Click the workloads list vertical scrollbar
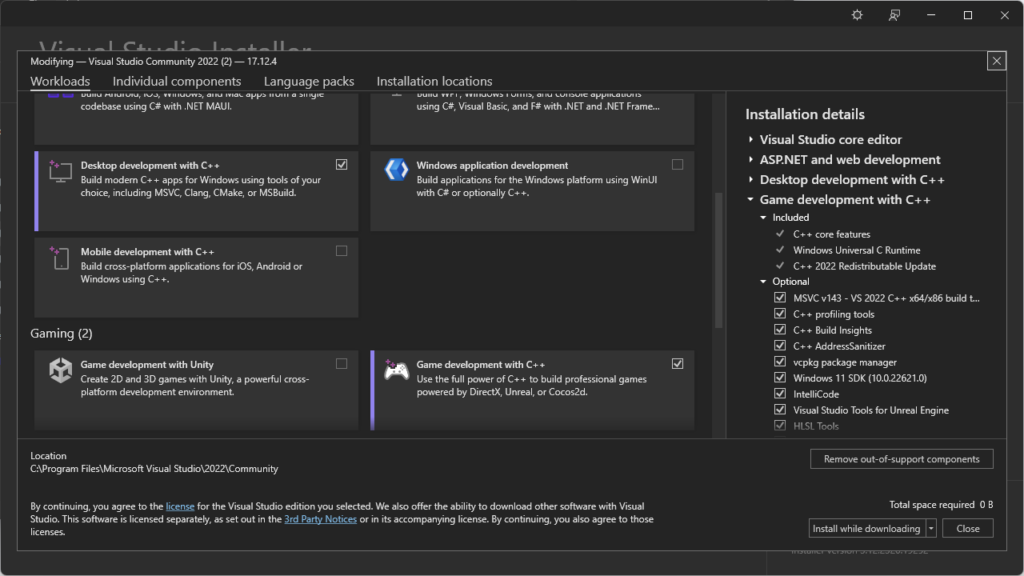This screenshot has width=1024, height=576. [x=717, y=260]
